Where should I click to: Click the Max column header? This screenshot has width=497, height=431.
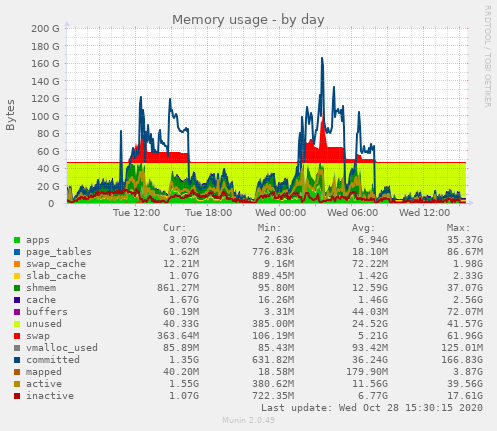(x=458, y=228)
